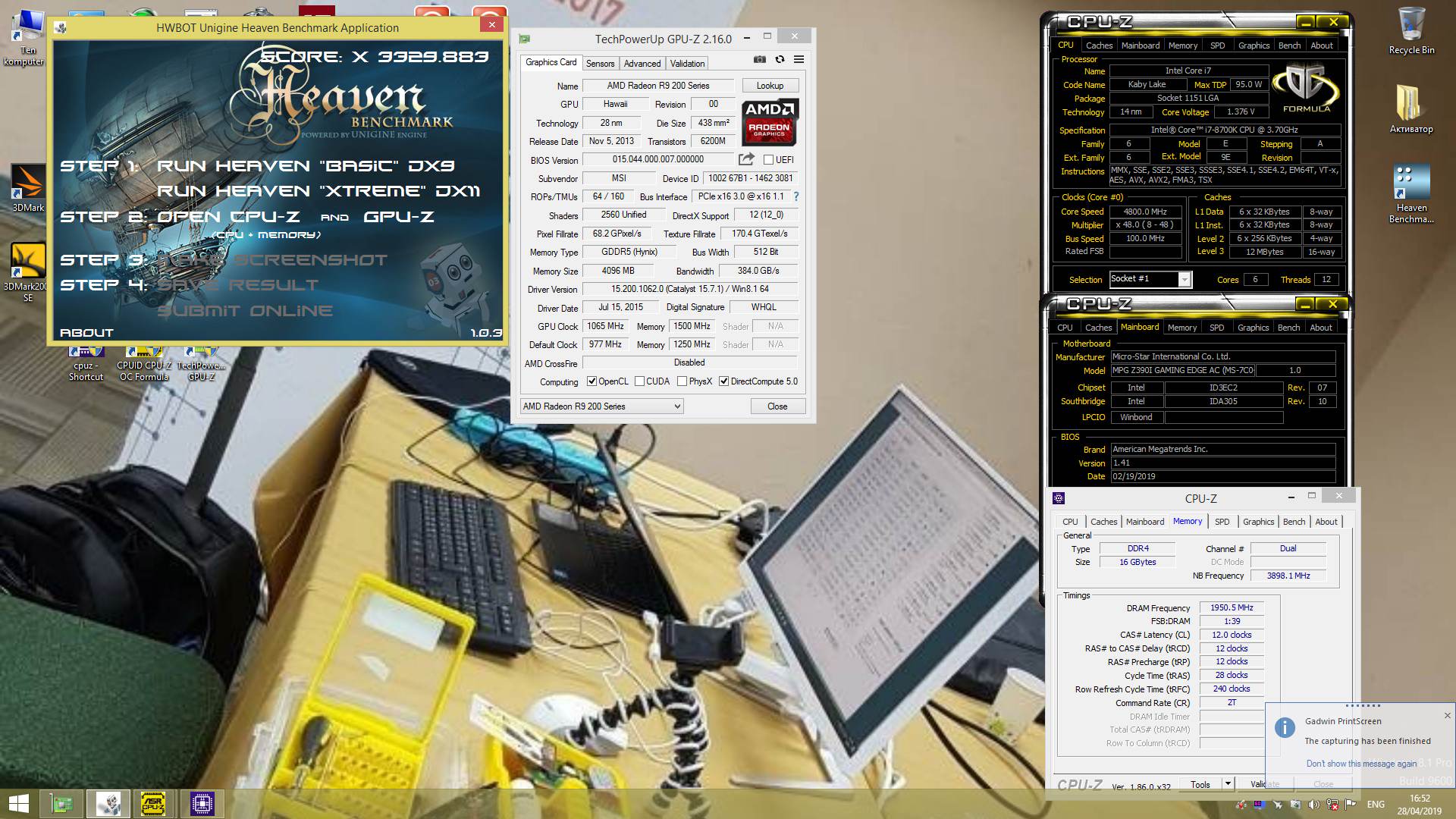1456x819 pixels.
Task: Click SAVE RESULT step in Heaven app
Action: (x=237, y=285)
